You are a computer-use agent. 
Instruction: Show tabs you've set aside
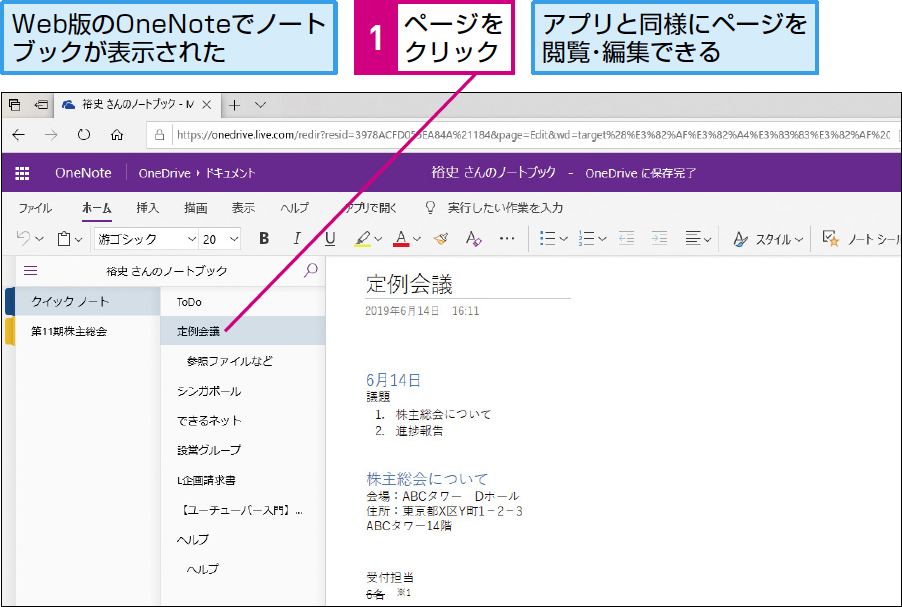14,105
